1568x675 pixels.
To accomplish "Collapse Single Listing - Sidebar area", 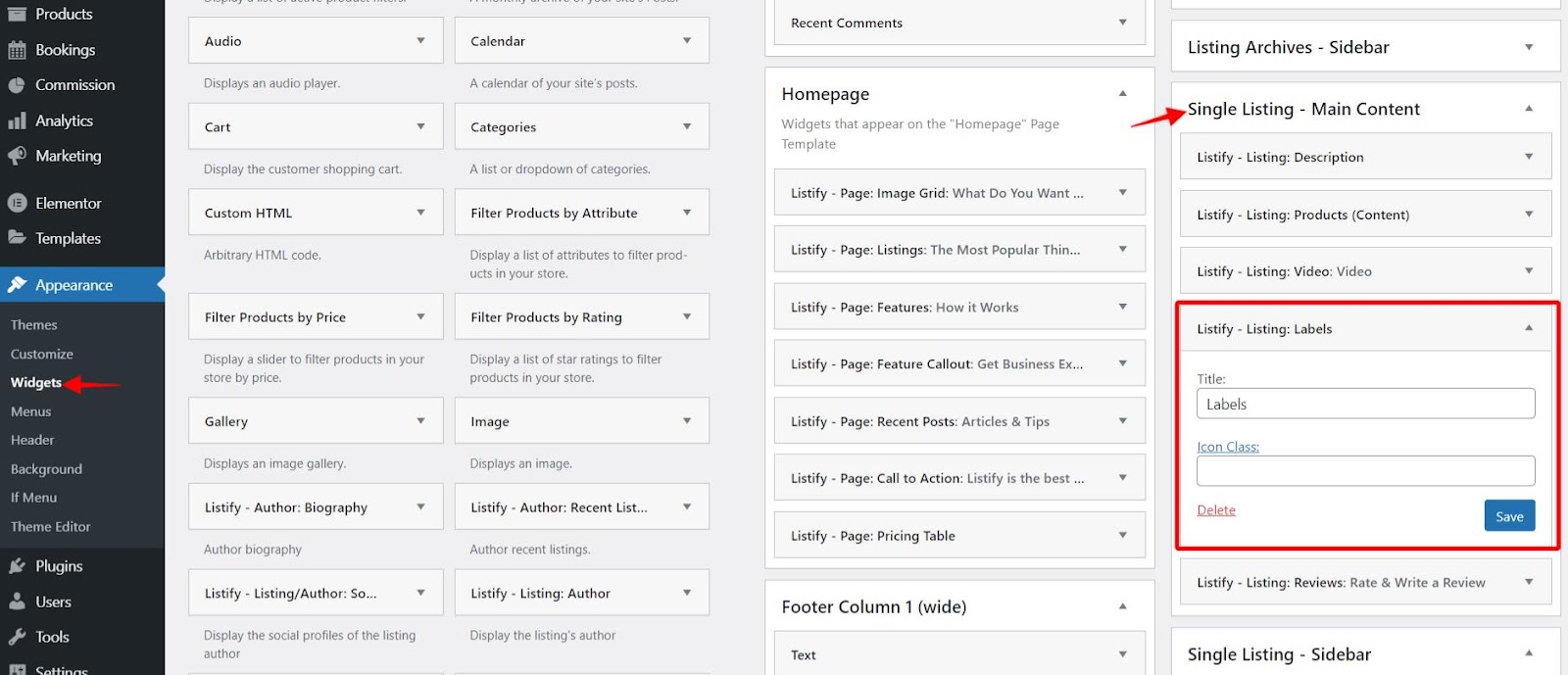I will tap(1529, 653).
